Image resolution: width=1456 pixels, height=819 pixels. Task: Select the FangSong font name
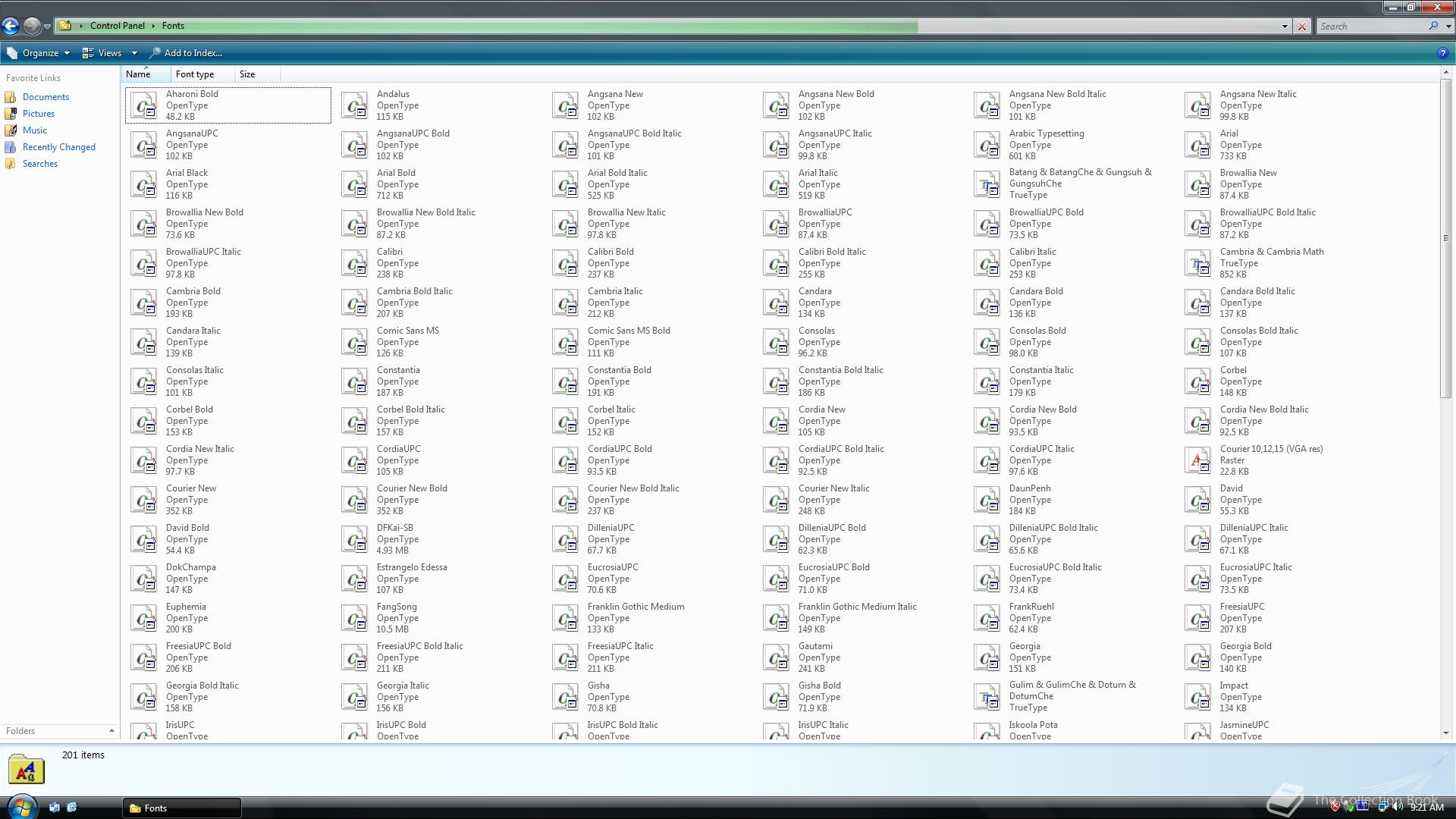[397, 607]
